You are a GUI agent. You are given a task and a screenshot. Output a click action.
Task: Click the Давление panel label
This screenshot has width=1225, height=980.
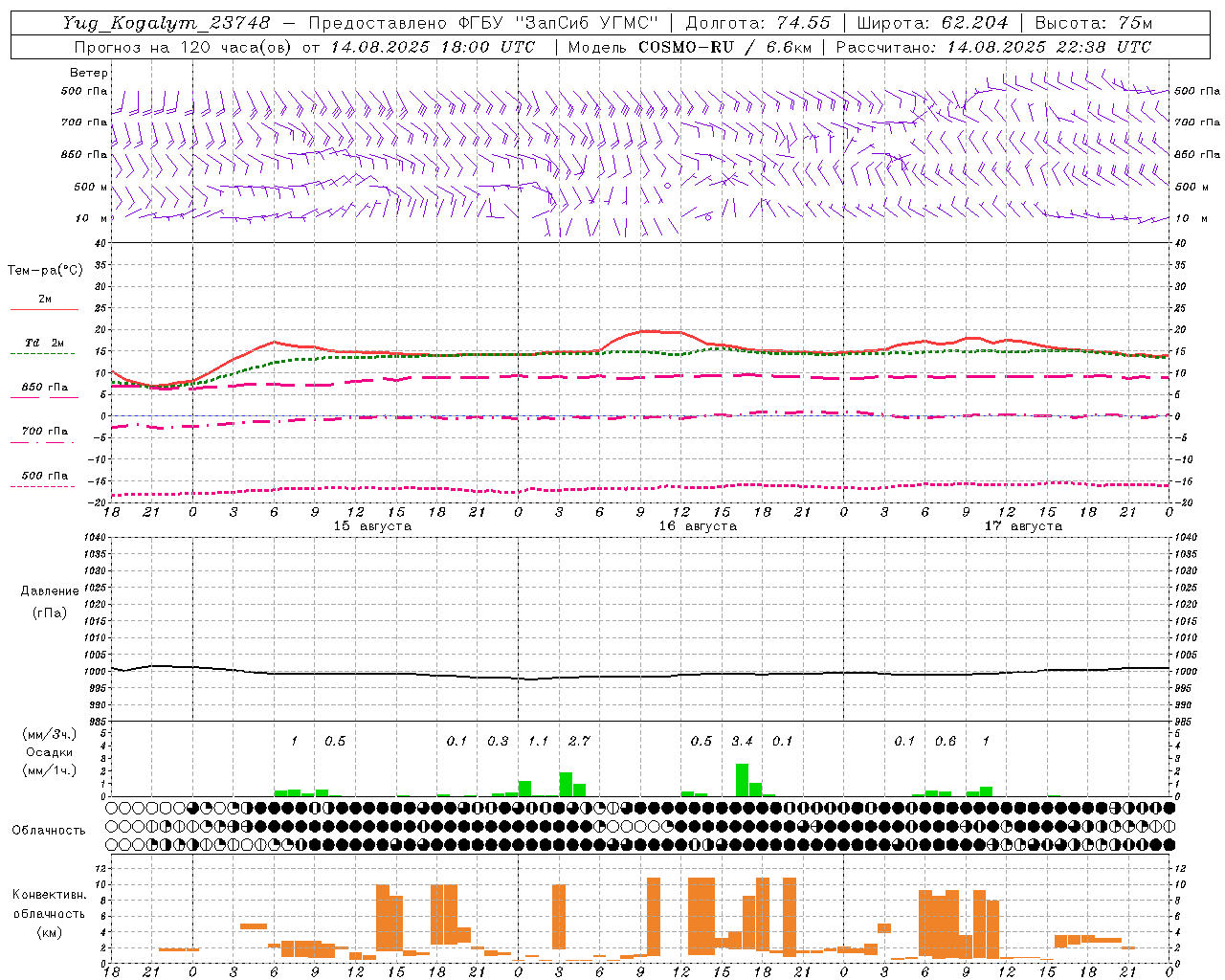[50, 591]
